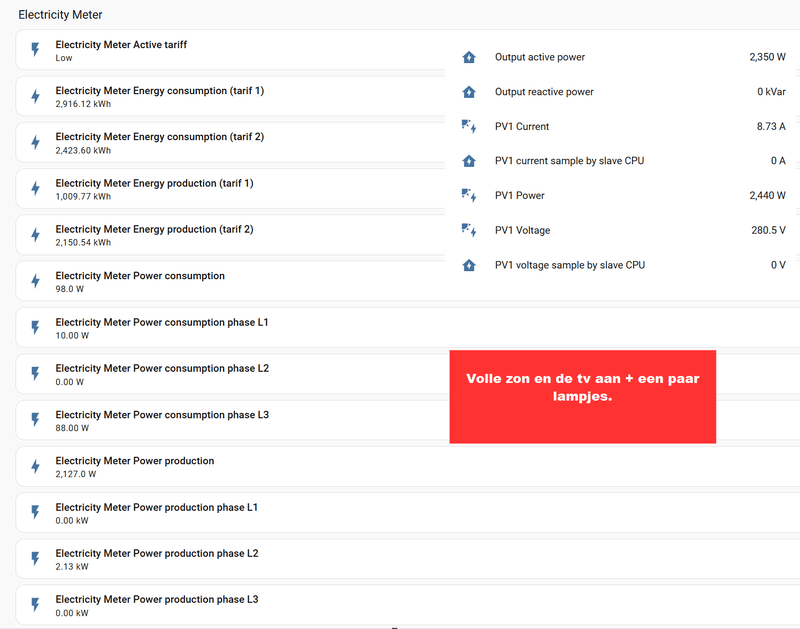The height and width of the screenshot is (629, 800).
Task: Click the solar icon beside PV1 Current
Action: 469,127
